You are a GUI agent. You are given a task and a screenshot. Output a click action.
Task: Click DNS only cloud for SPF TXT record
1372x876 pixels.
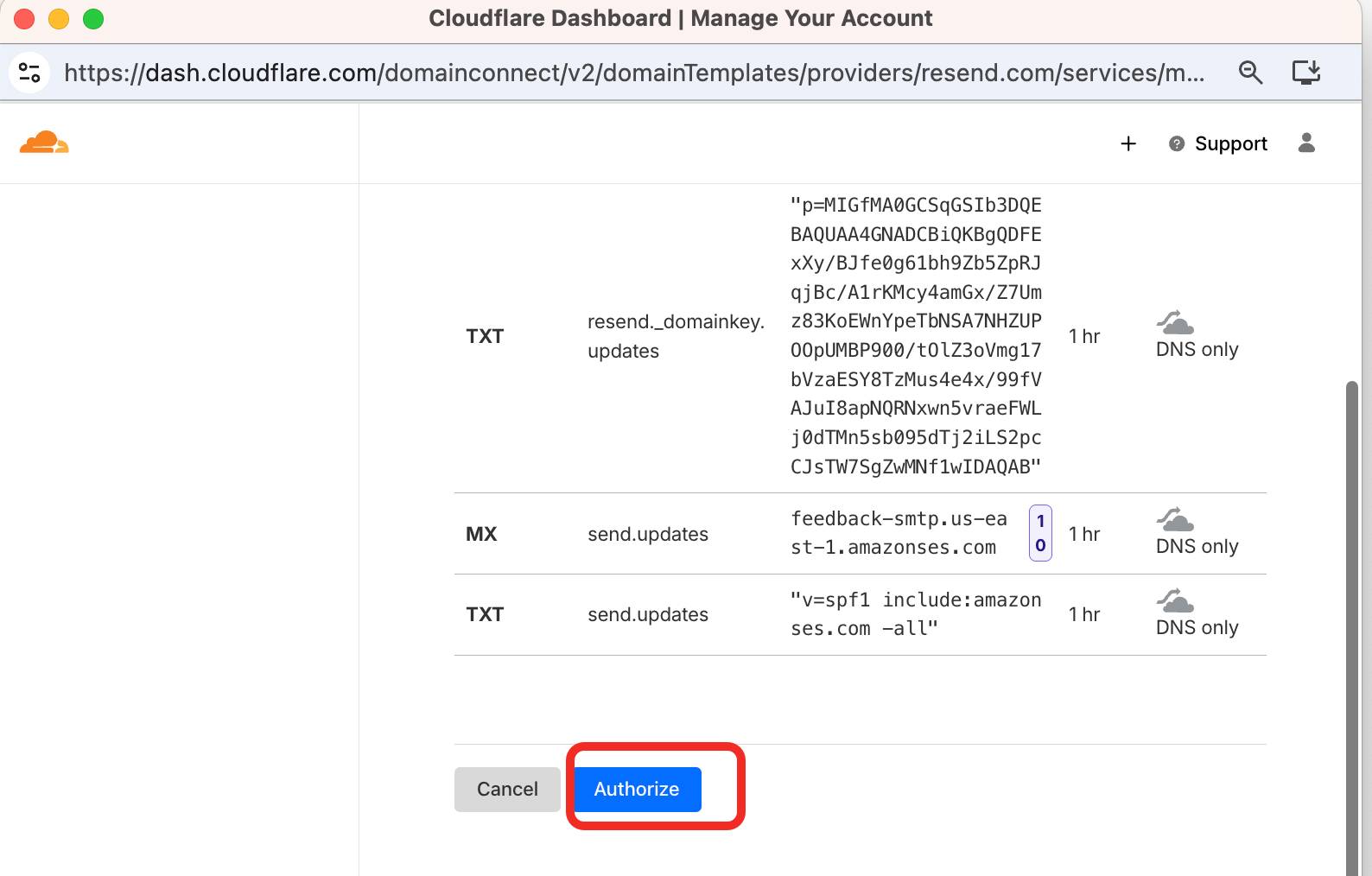pos(1175,600)
